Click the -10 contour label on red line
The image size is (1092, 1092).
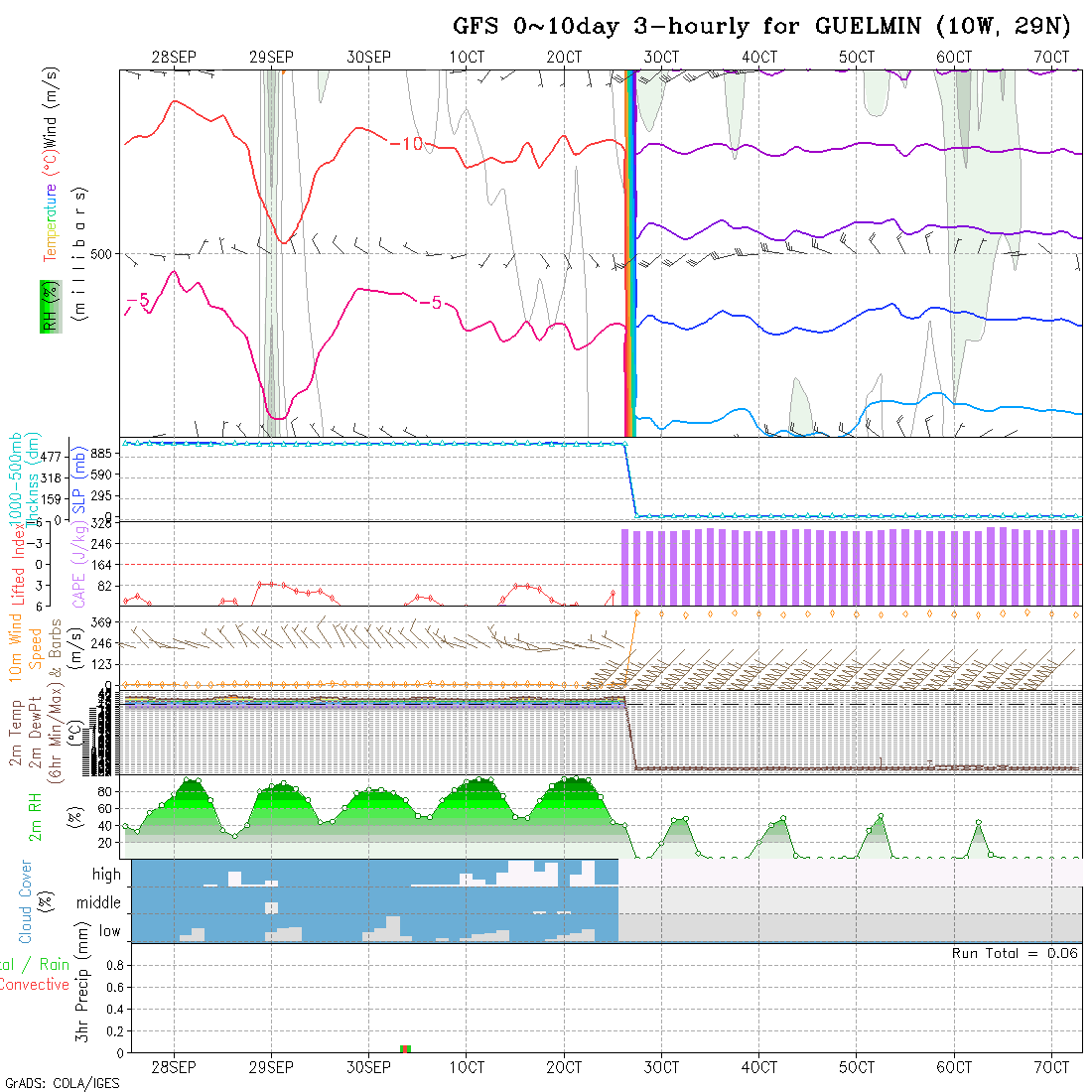[x=406, y=145]
